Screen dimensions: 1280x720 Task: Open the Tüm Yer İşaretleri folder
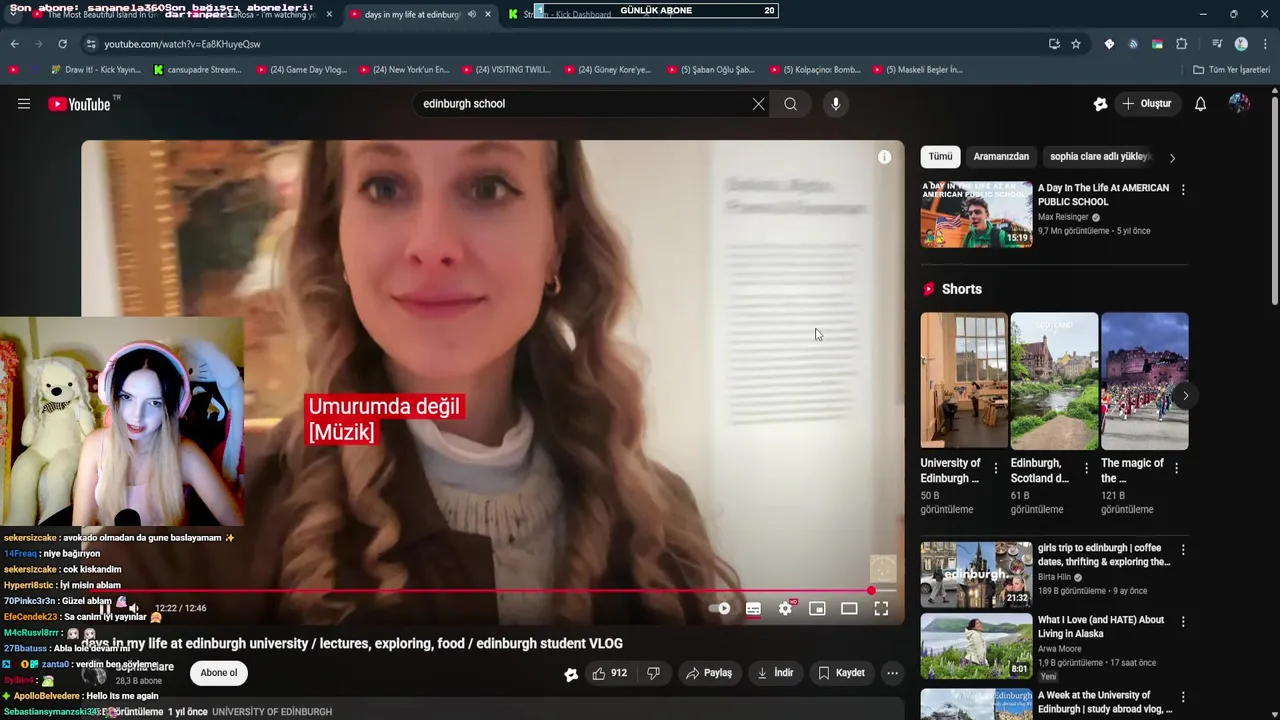pos(1231,70)
